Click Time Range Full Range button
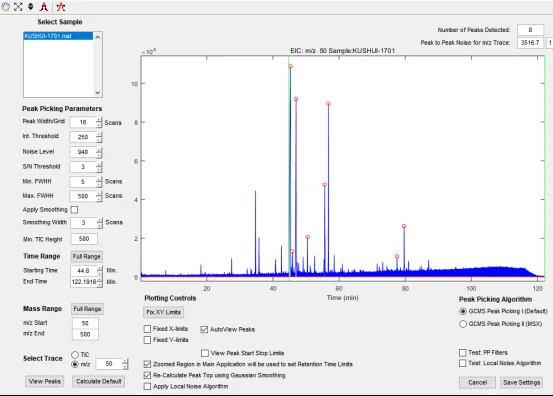Screen dimensions: 553x396 (87, 256)
